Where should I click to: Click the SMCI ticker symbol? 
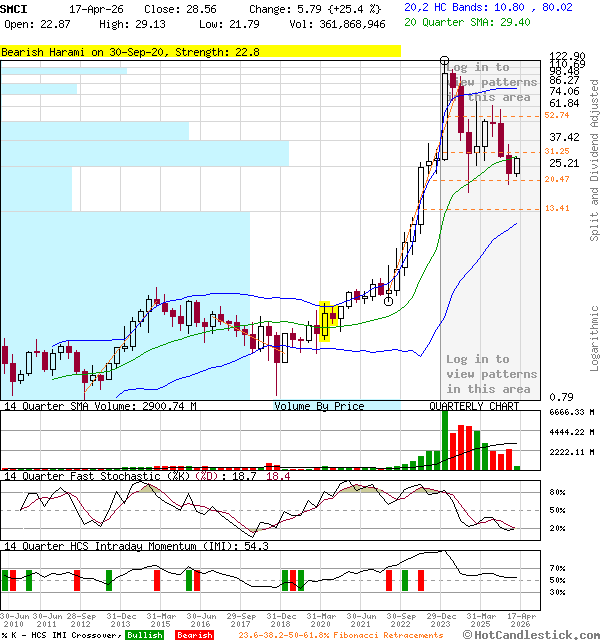14,8
